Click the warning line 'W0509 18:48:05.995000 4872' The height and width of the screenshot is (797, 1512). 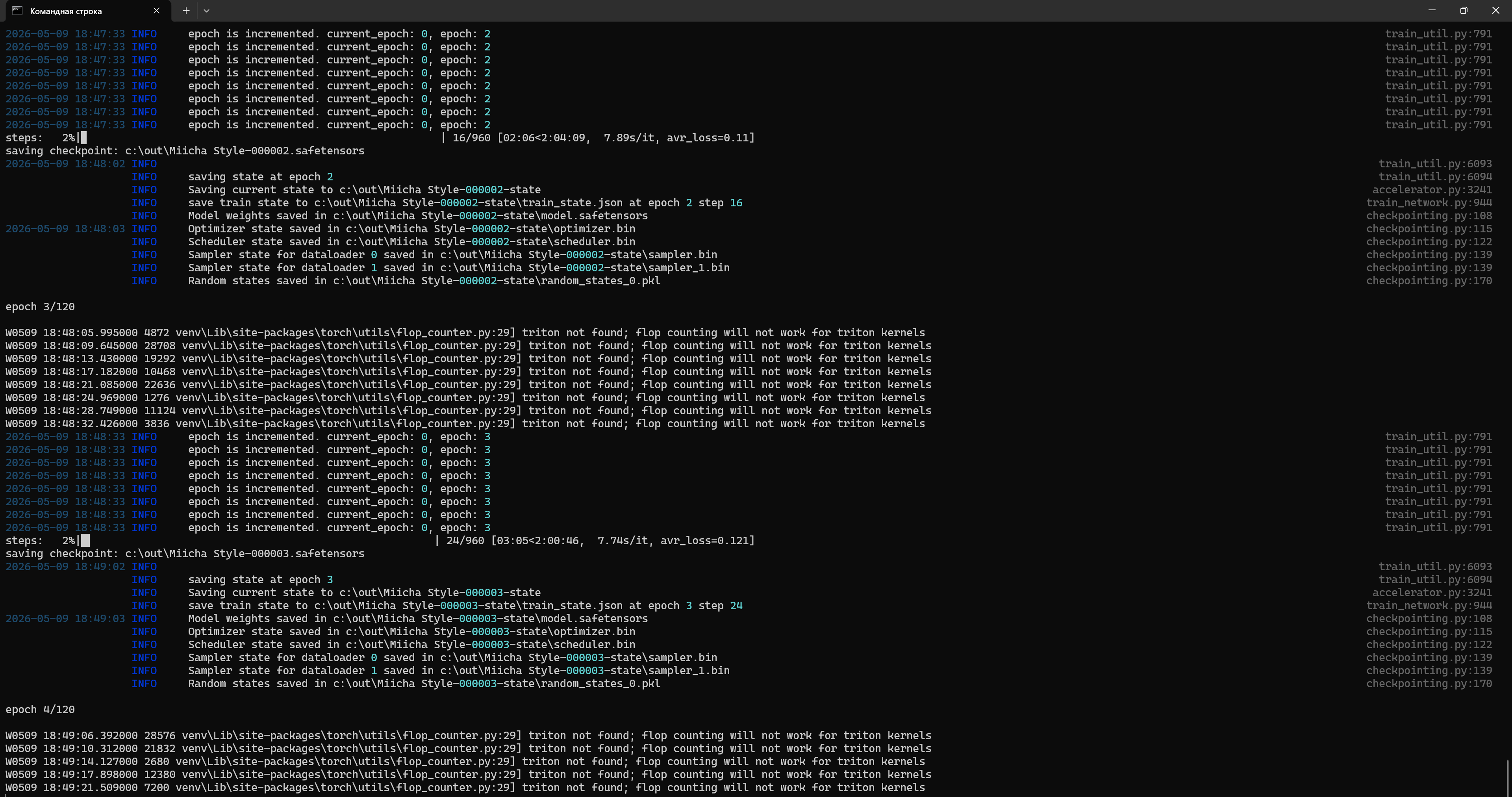(465, 332)
